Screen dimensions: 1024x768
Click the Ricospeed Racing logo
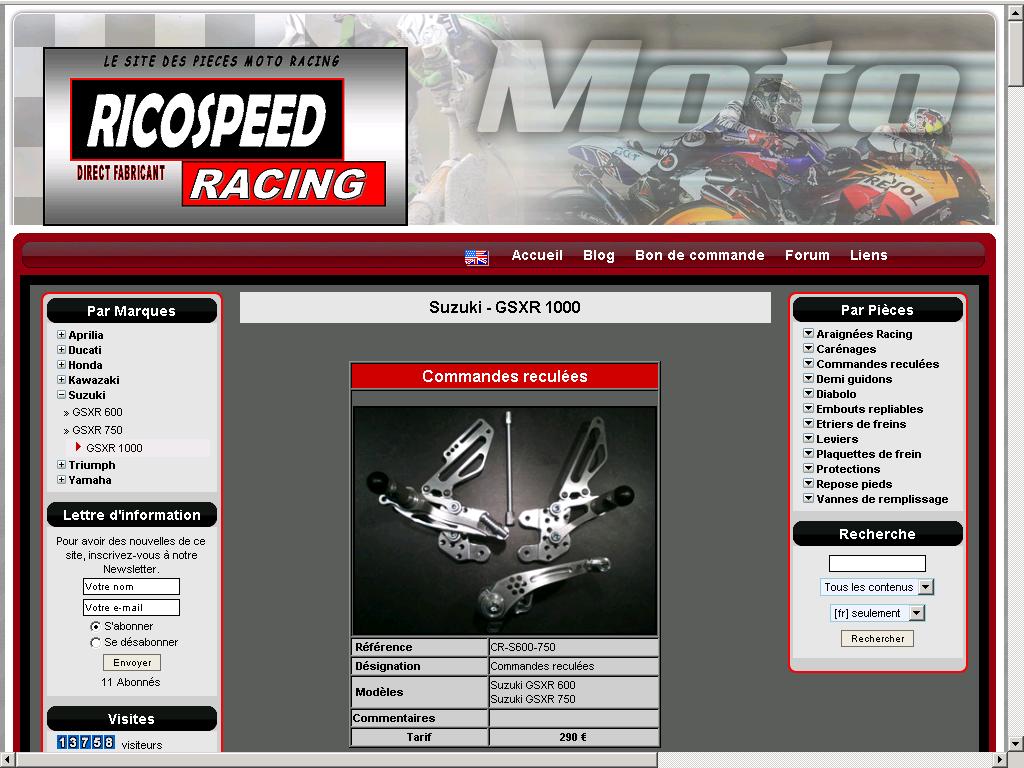pos(226,136)
